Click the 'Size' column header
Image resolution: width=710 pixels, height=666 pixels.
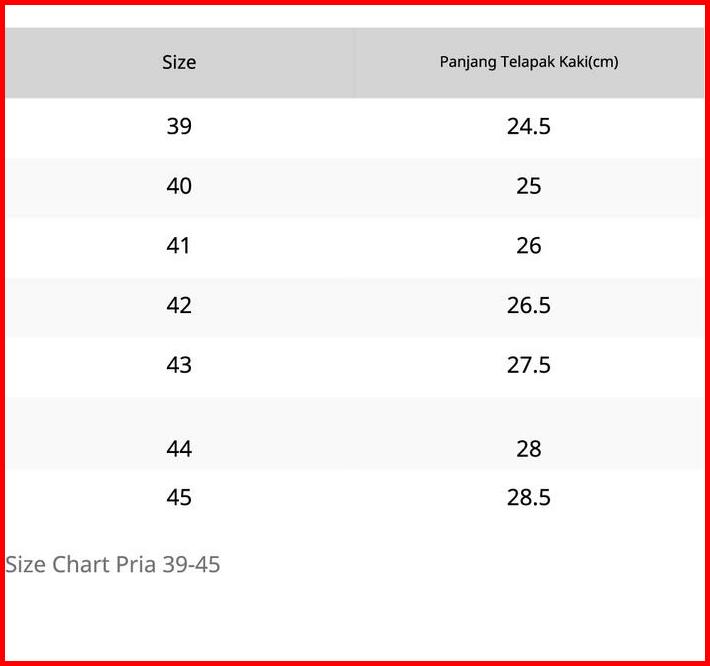[179, 62]
